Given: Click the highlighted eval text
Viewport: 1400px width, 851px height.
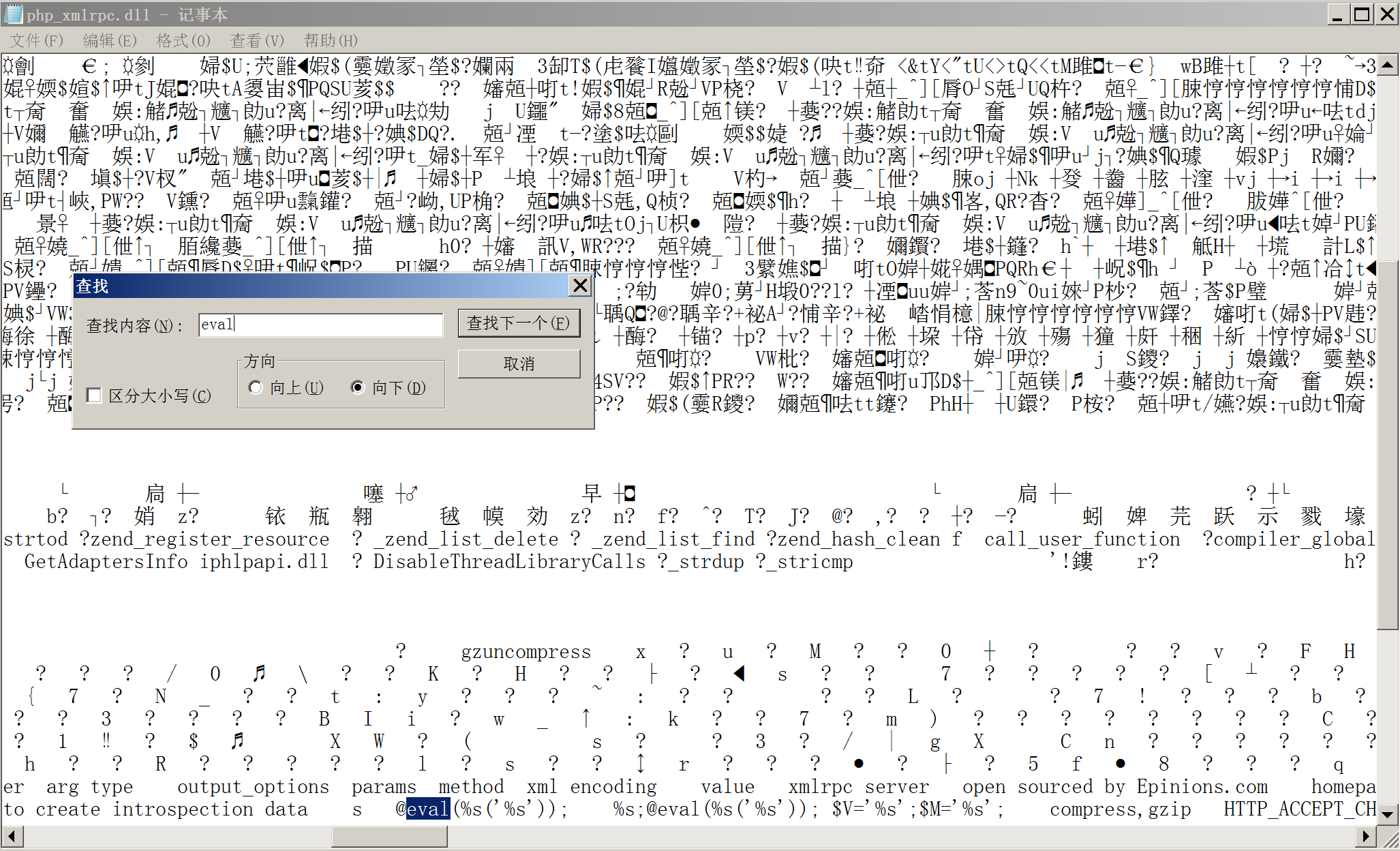Looking at the screenshot, I should tap(428, 809).
